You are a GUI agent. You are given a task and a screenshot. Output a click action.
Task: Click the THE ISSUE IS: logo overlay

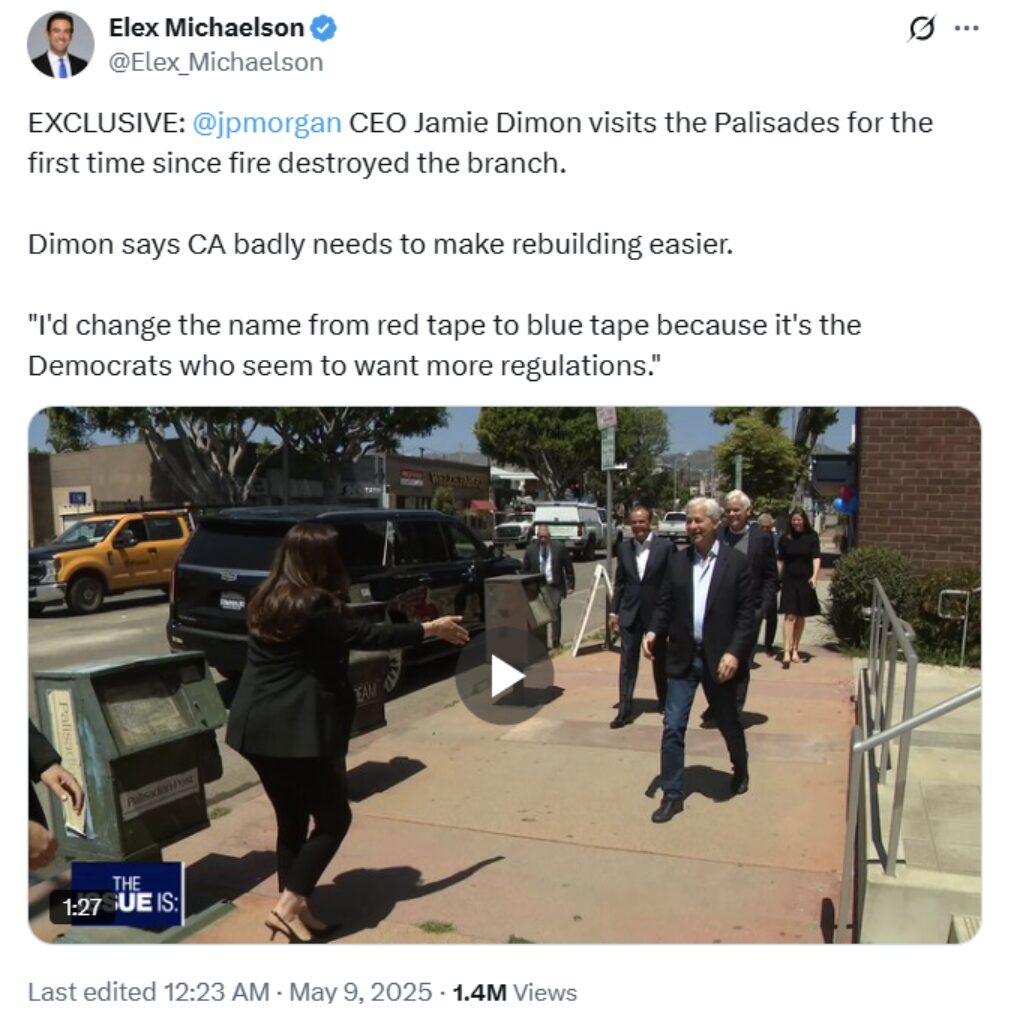128,894
